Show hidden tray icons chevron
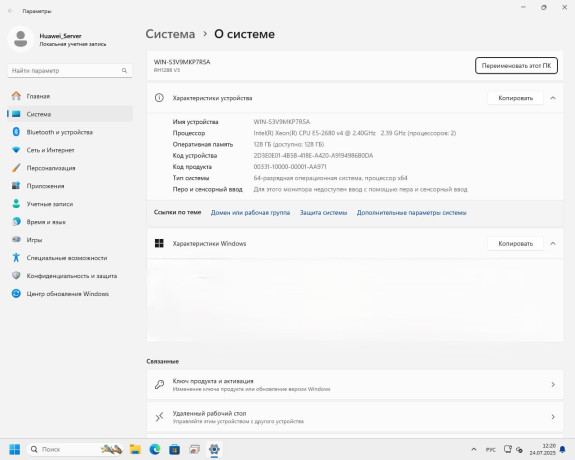The image size is (575, 460). click(x=474, y=449)
